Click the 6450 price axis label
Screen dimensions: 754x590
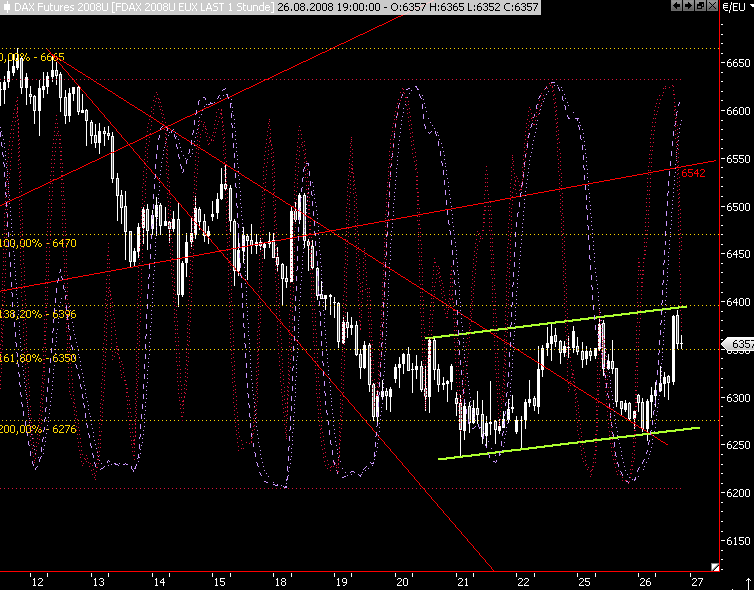point(738,254)
